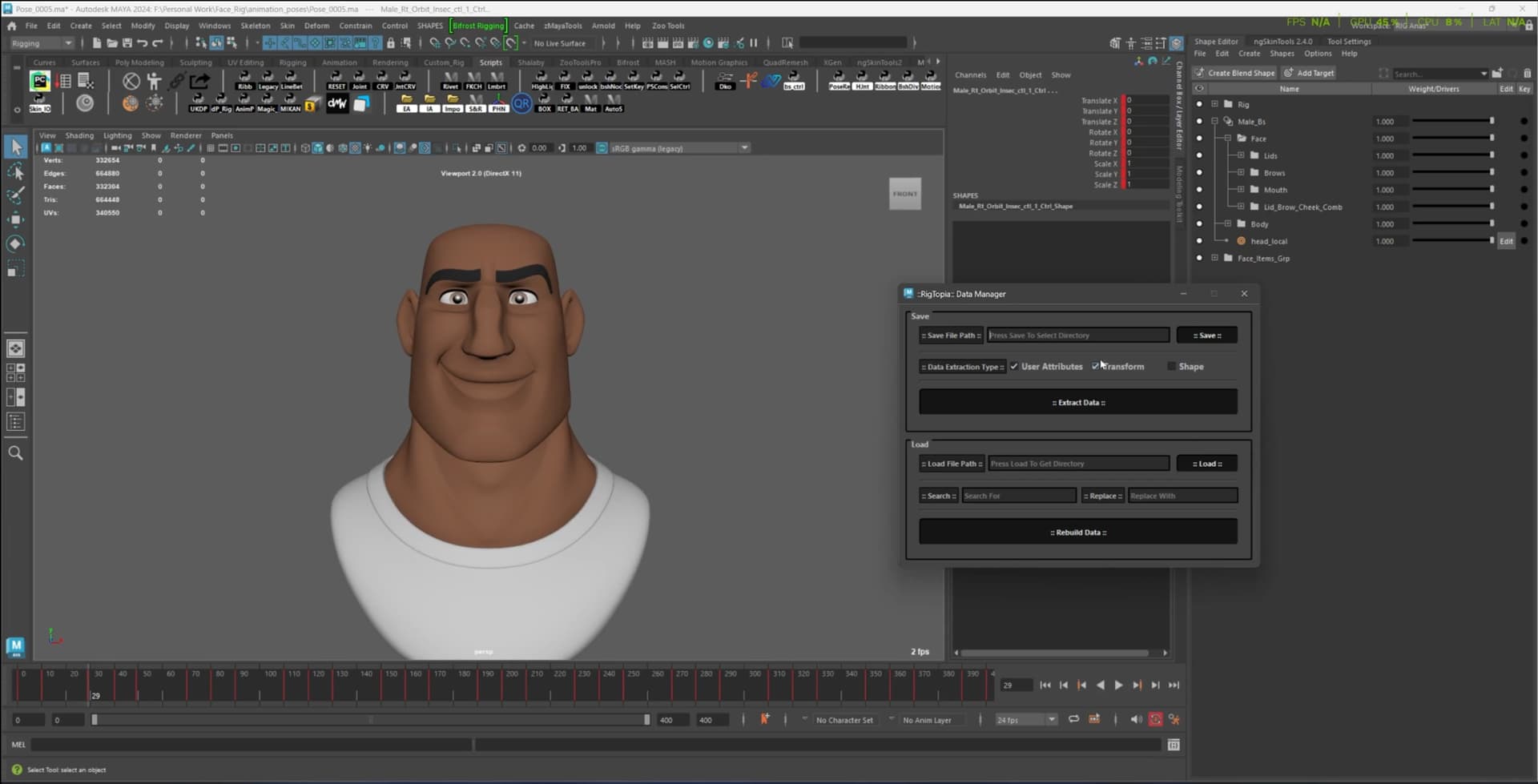Select the arrow Select tool in toolbox
The image size is (1538, 784).
click(16, 147)
